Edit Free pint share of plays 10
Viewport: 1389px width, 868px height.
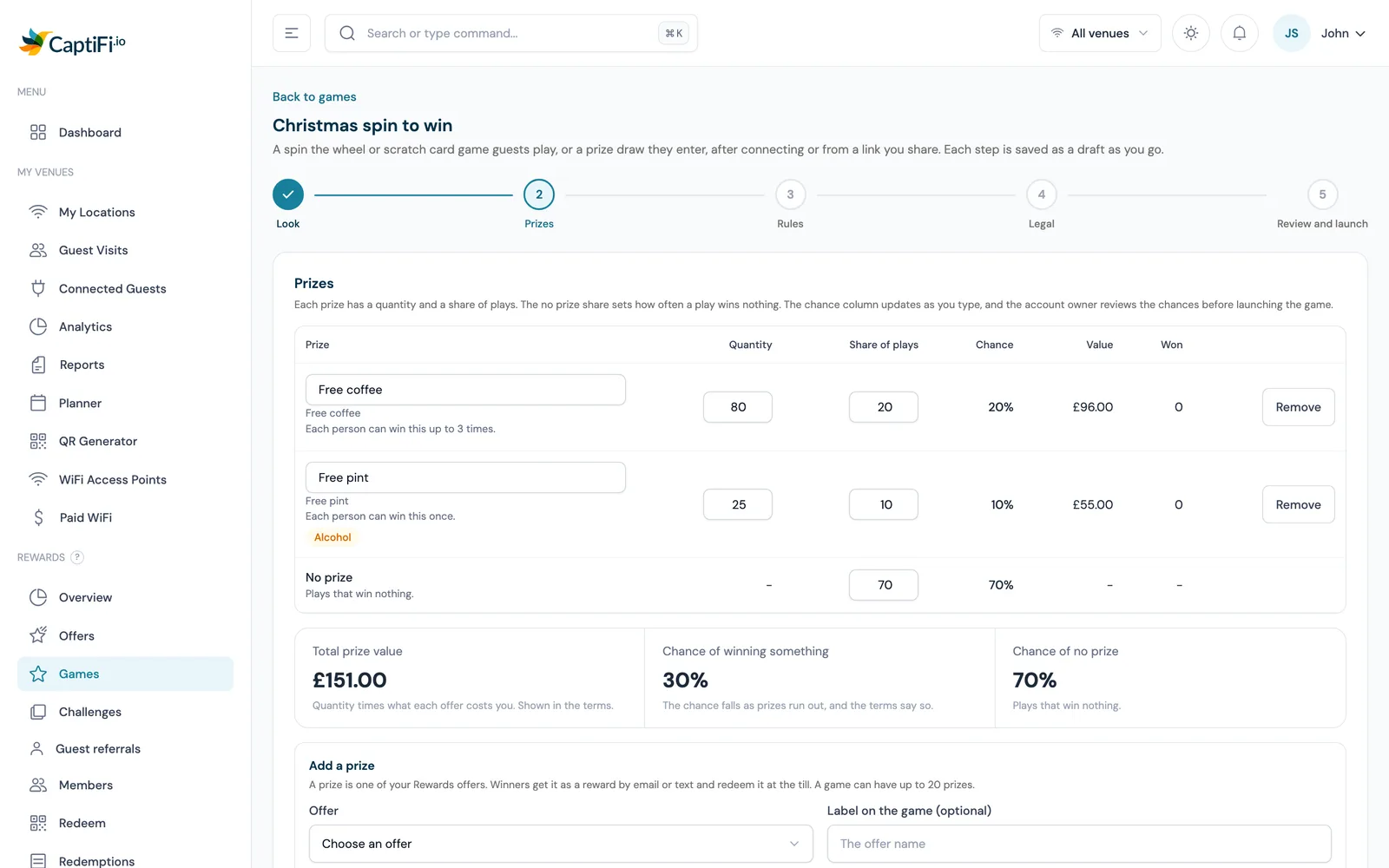coord(884,504)
